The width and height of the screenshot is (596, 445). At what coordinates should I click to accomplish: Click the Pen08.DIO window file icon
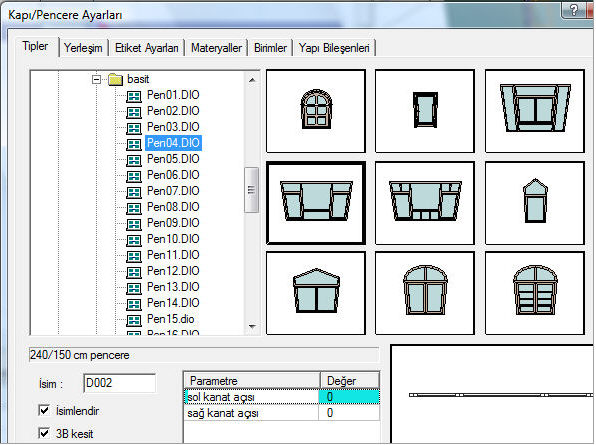click(x=133, y=207)
